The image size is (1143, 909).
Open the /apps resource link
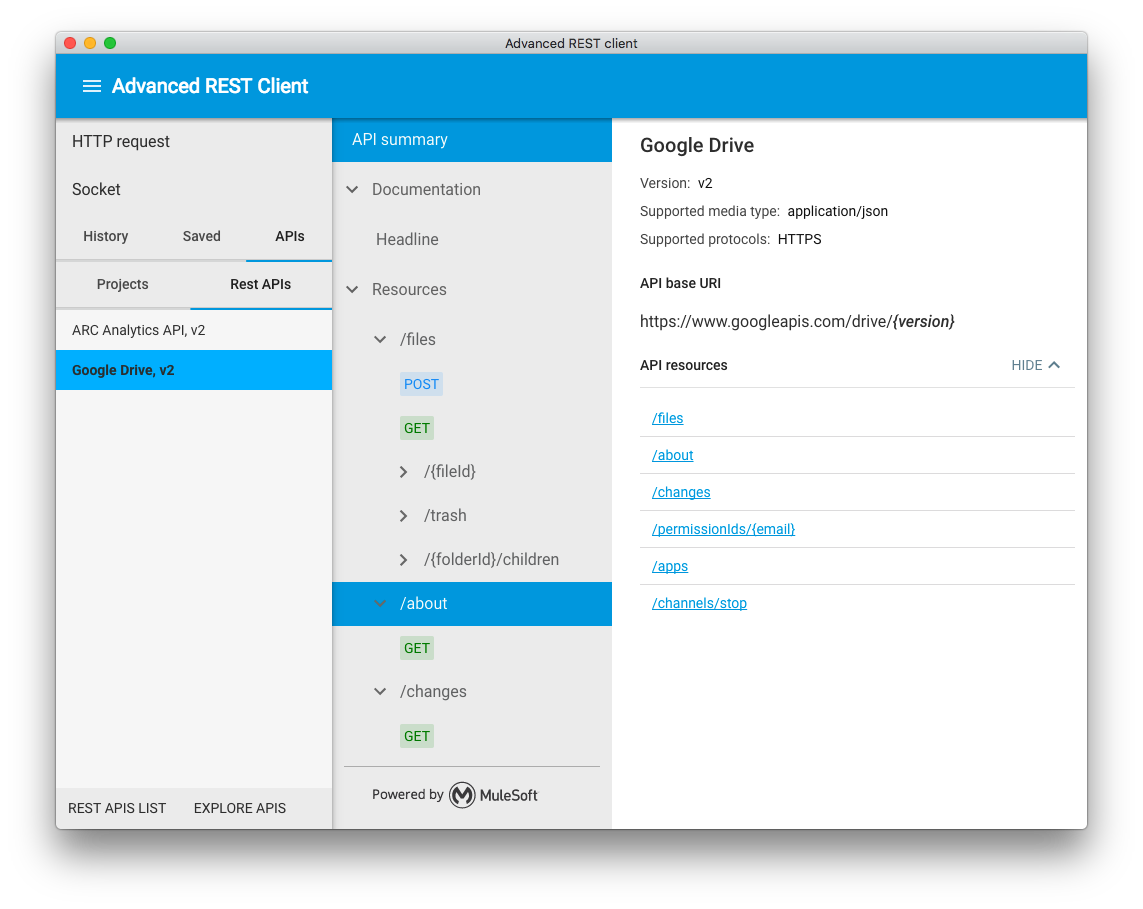tap(670, 566)
